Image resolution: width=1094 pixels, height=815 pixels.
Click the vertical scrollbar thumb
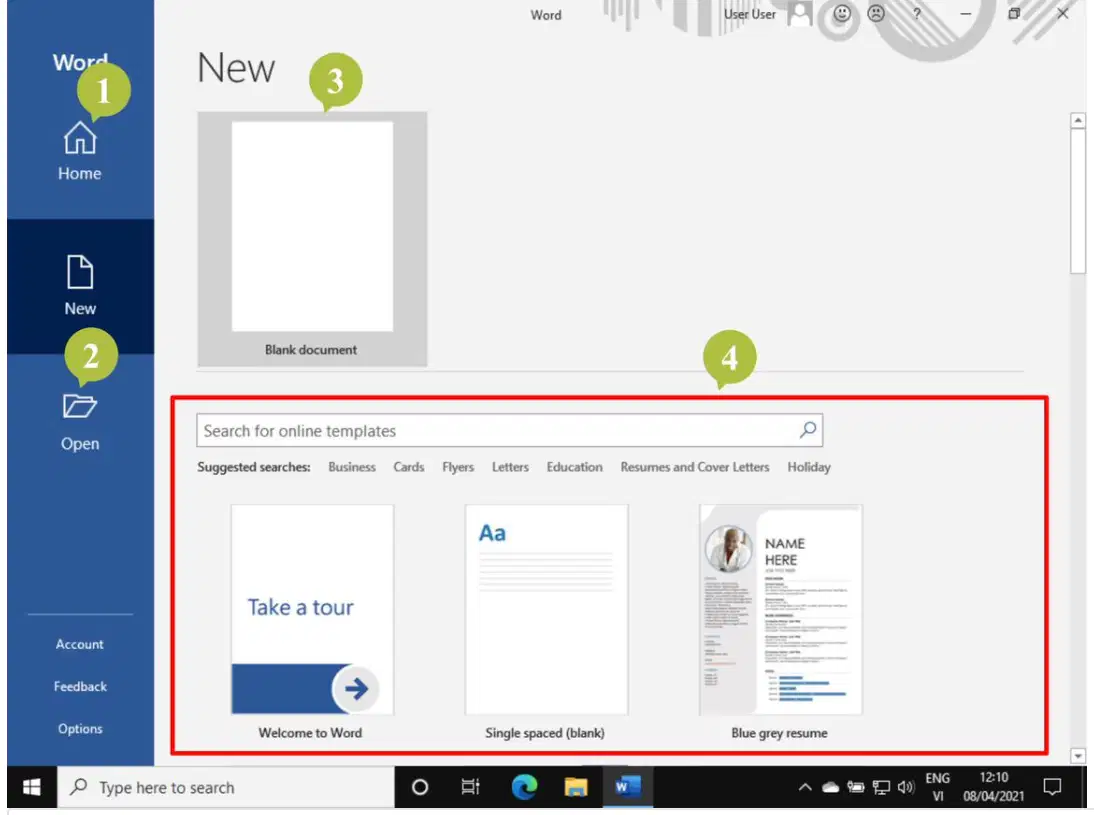1078,201
